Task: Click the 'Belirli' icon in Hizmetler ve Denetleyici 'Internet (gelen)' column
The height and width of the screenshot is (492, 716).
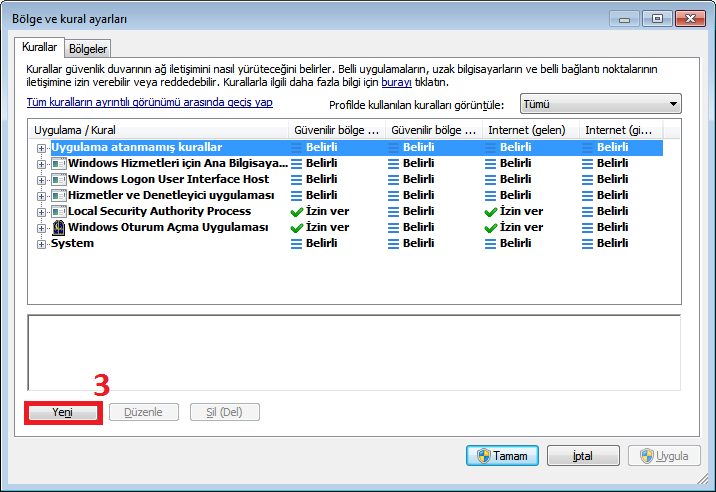Action: (x=490, y=196)
